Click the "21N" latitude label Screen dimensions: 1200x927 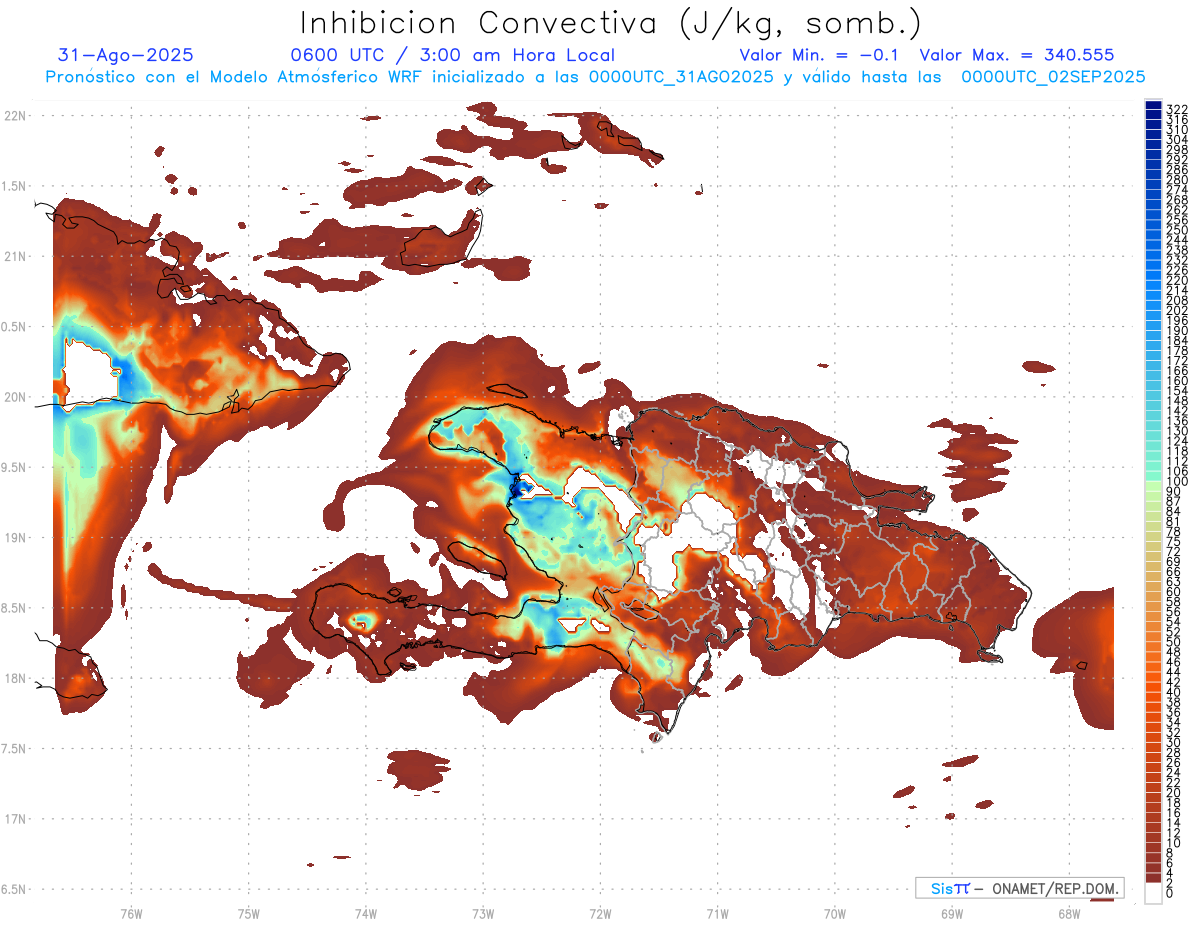click(15, 256)
